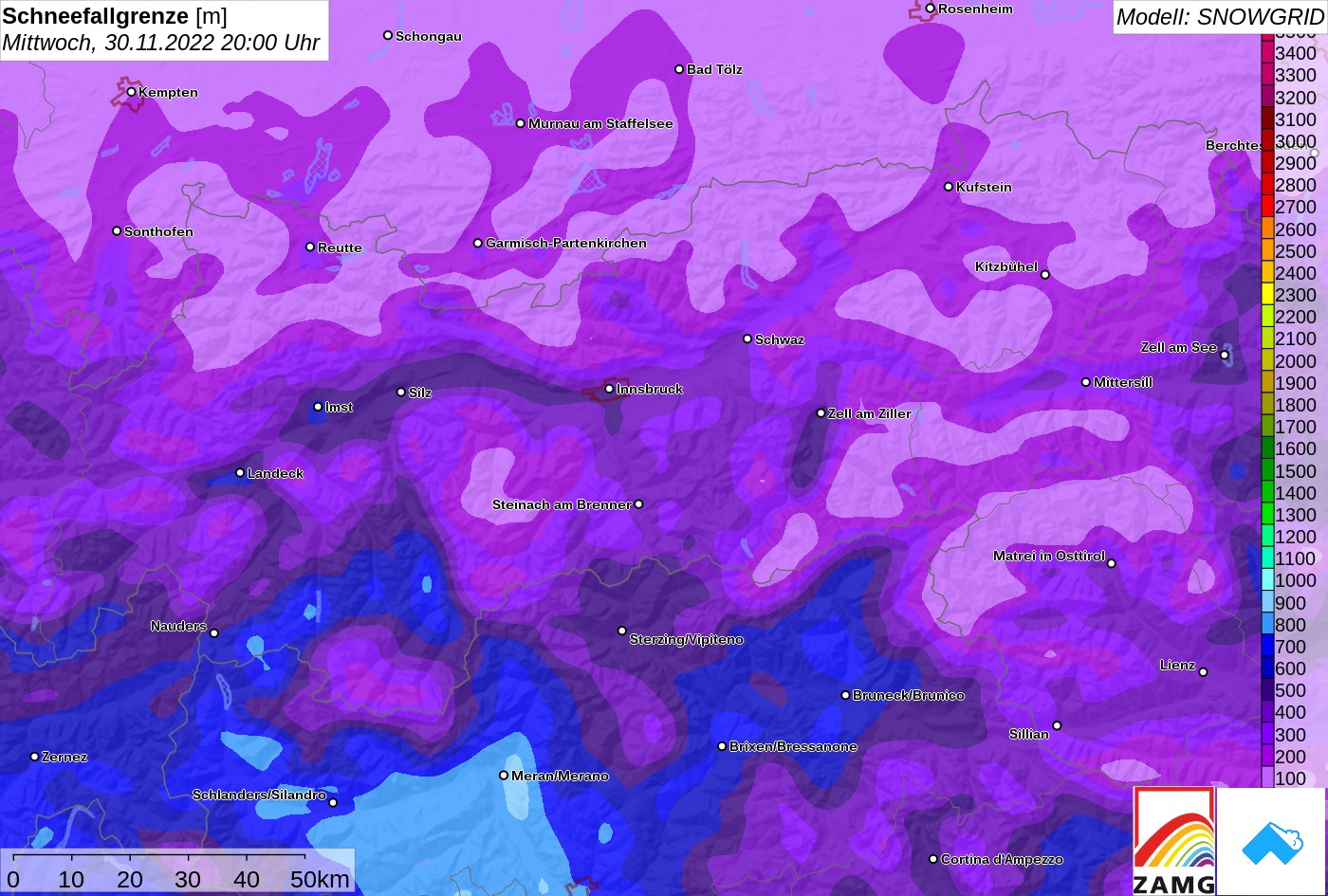Click the Landeck location marker dot
The width and height of the screenshot is (1328, 896).
pyautogui.click(x=240, y=473)
